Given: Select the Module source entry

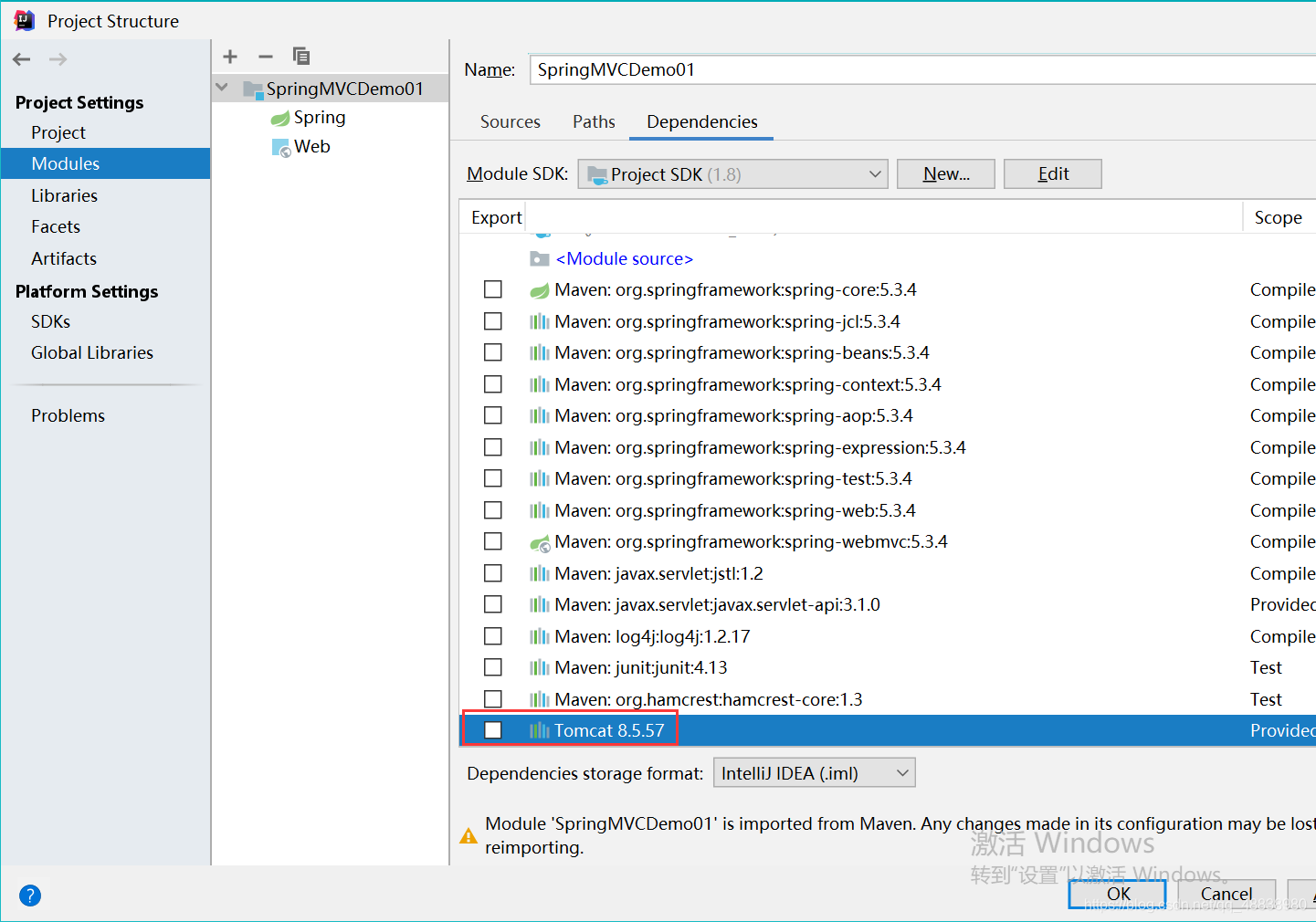Looking at the screenshot, I should pos(625,259).
